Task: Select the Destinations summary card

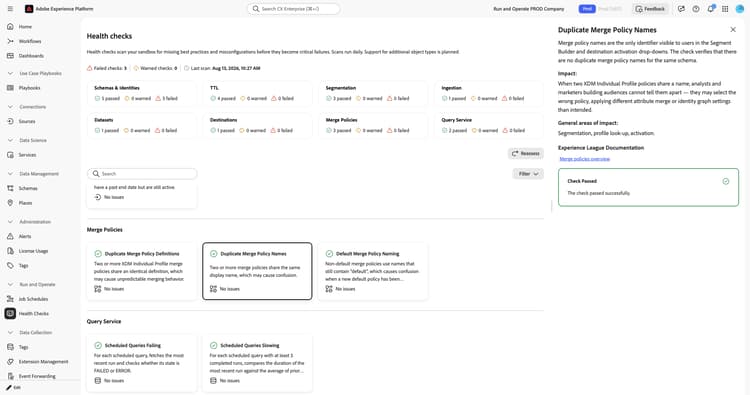Action: click(257, 125)
